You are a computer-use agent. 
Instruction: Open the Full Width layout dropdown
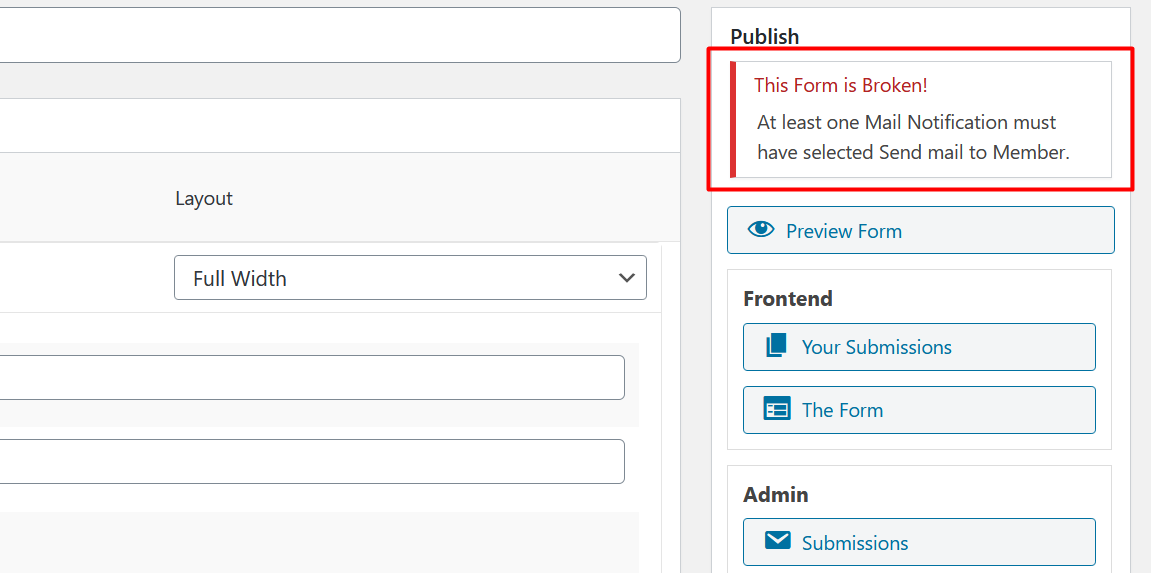tap(400, 278)
